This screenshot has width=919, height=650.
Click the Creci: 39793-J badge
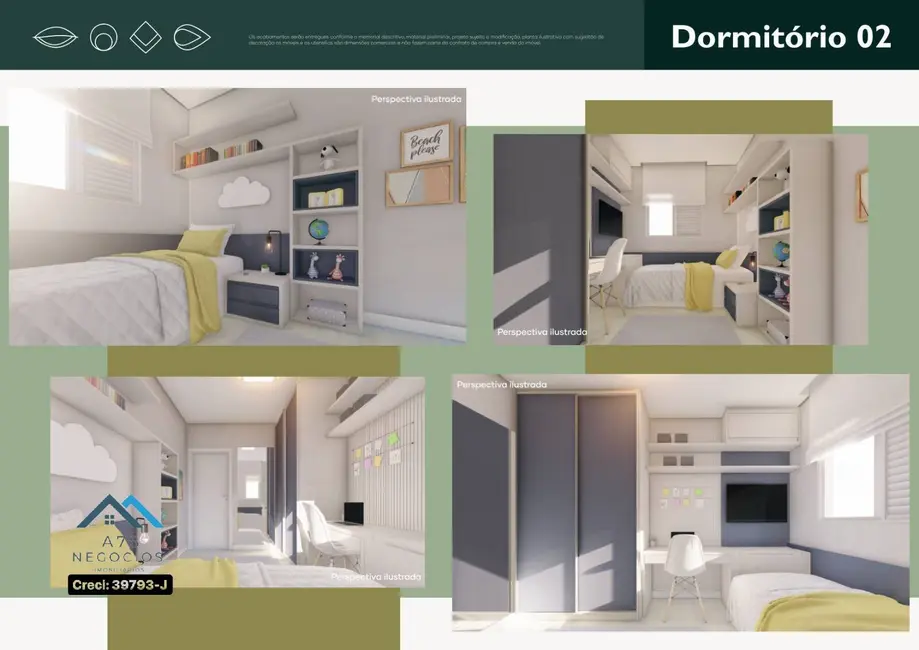point(120,584)
